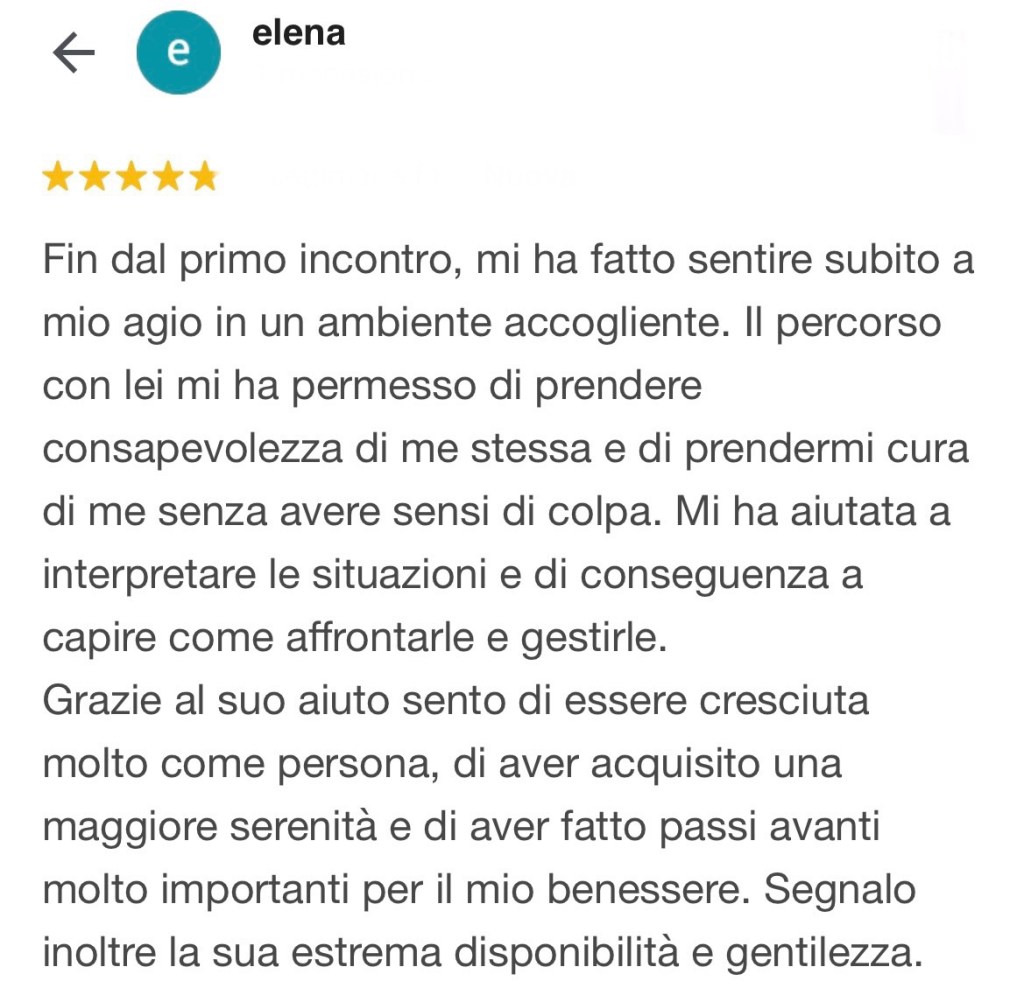1024x995 pixels.
Task: Click the line "con lei mi ha permesso"
Action: 373,386
